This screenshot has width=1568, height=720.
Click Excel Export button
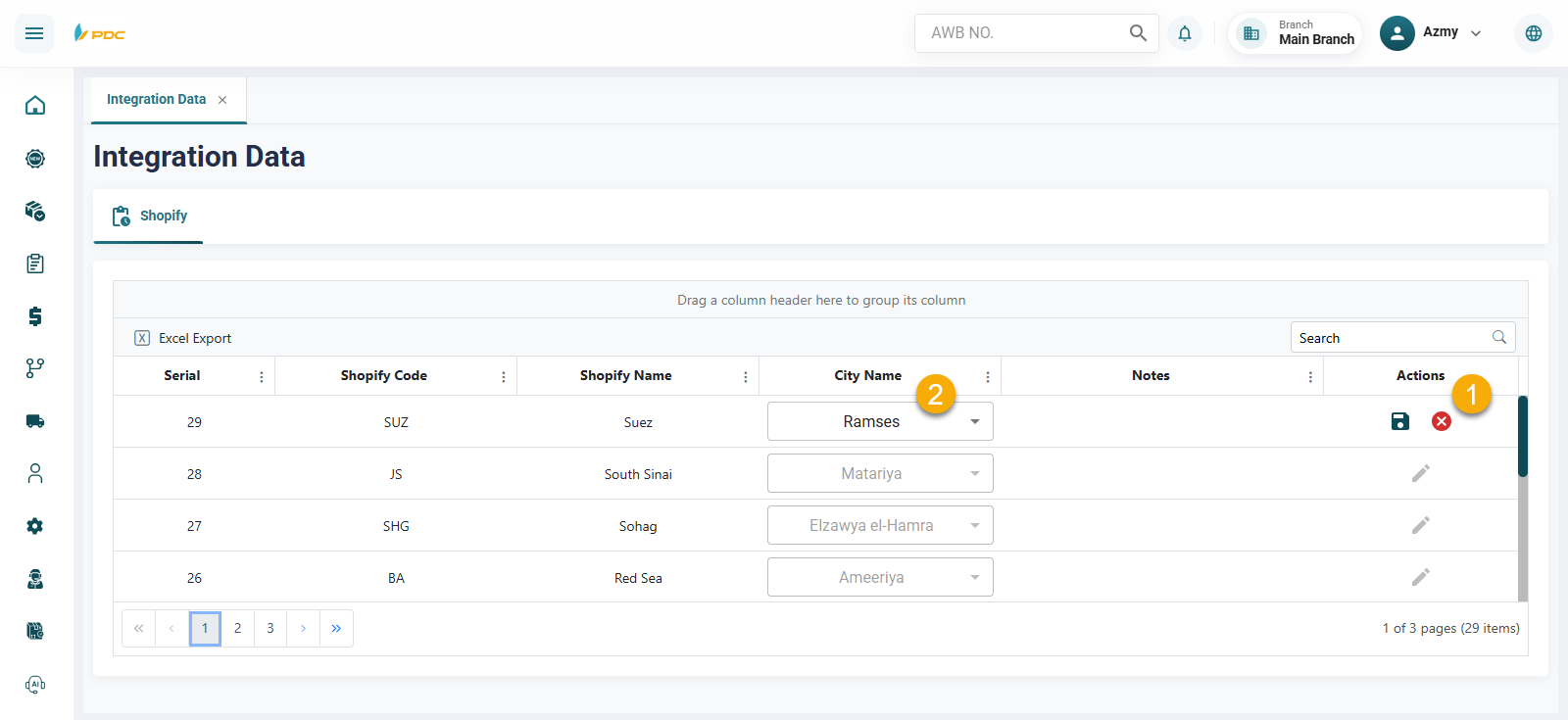[183, 338]
